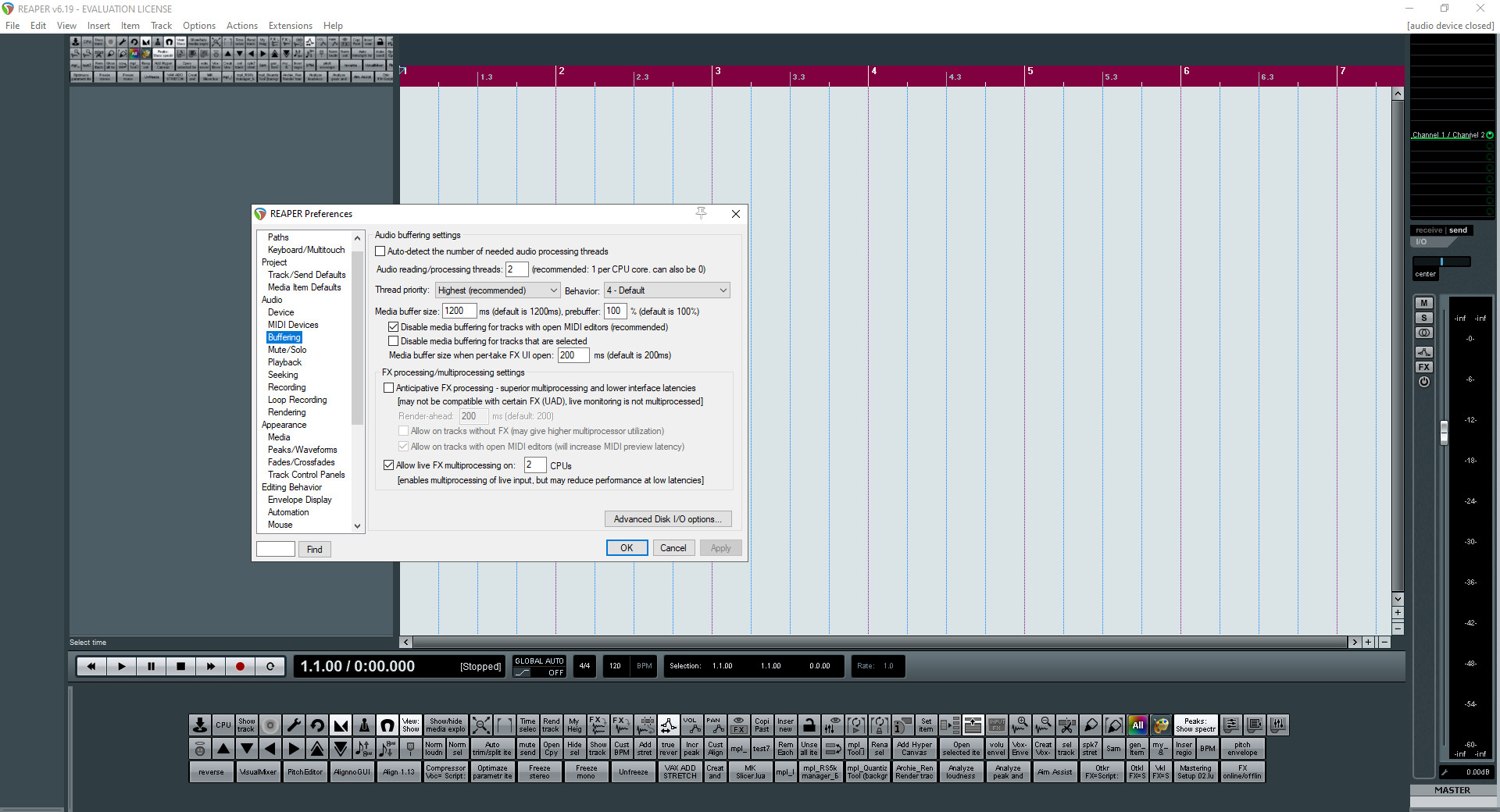Screen dimensions: 1500x812
Task: Click the note octave-down transpose icon
Action: (x=387, y=749)
